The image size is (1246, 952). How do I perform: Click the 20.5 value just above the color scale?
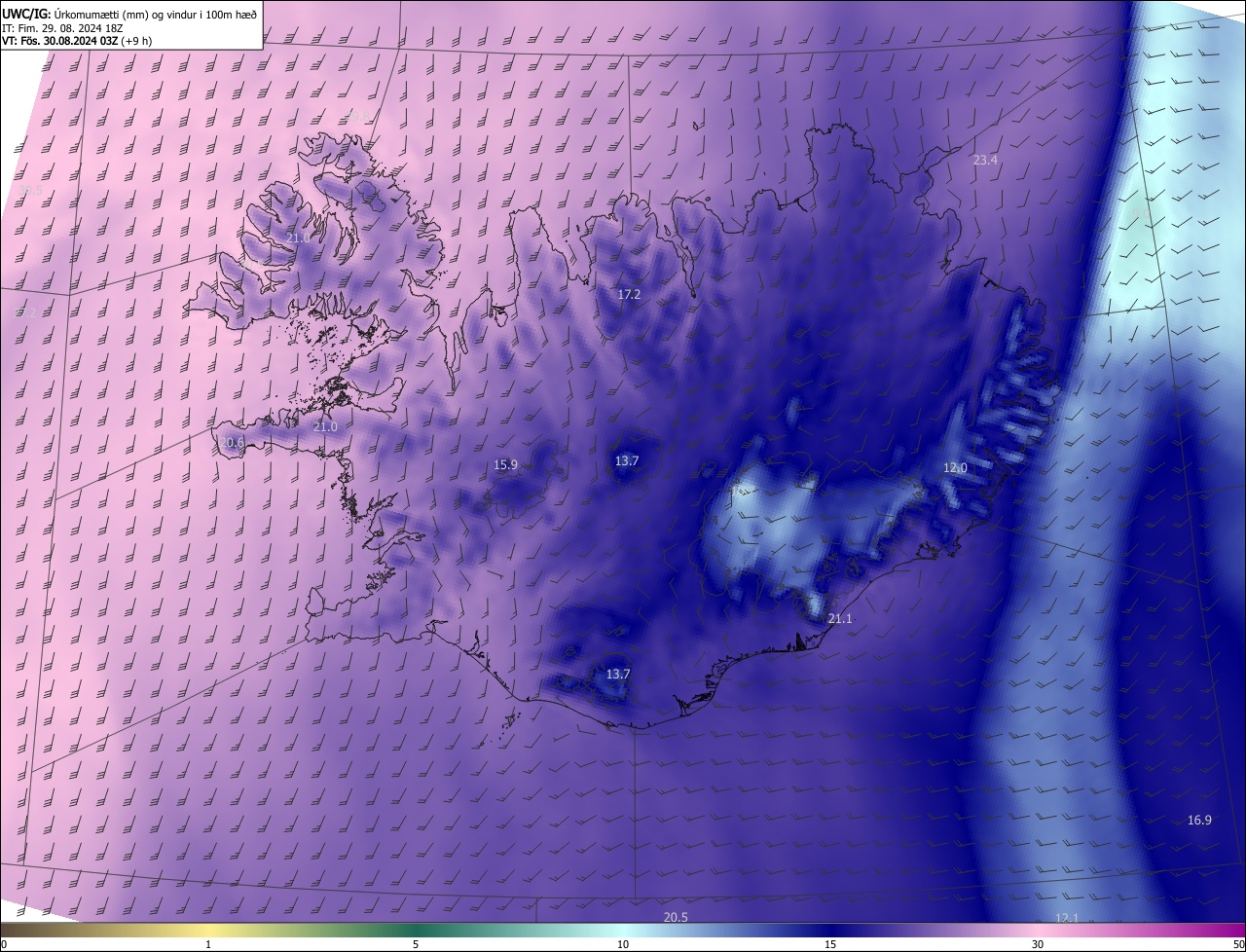(x=676, y=917)
